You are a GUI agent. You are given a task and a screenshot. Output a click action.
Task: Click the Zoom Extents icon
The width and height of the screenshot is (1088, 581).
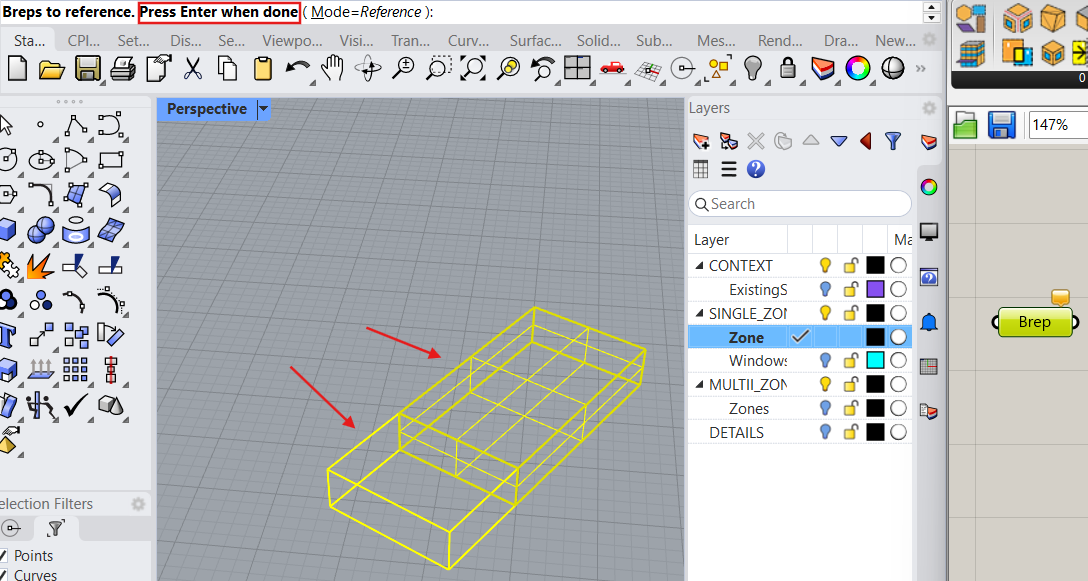(473, 69)
